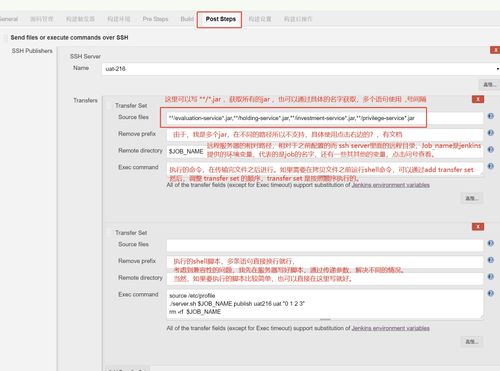Click the first 'Transfer Set' heading

click(131, 105)
